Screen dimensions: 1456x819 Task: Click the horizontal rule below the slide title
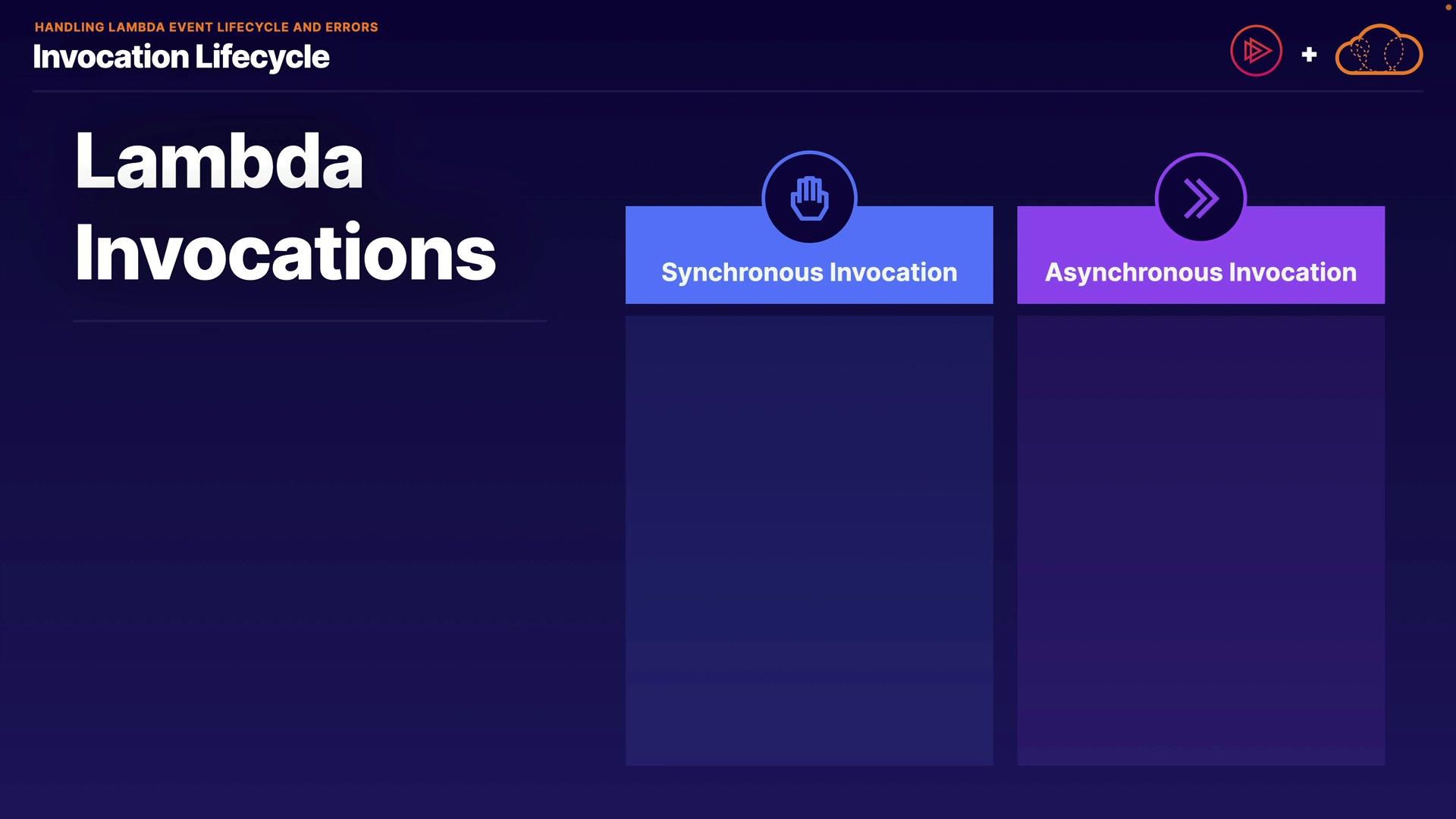(x=728, y=91)
